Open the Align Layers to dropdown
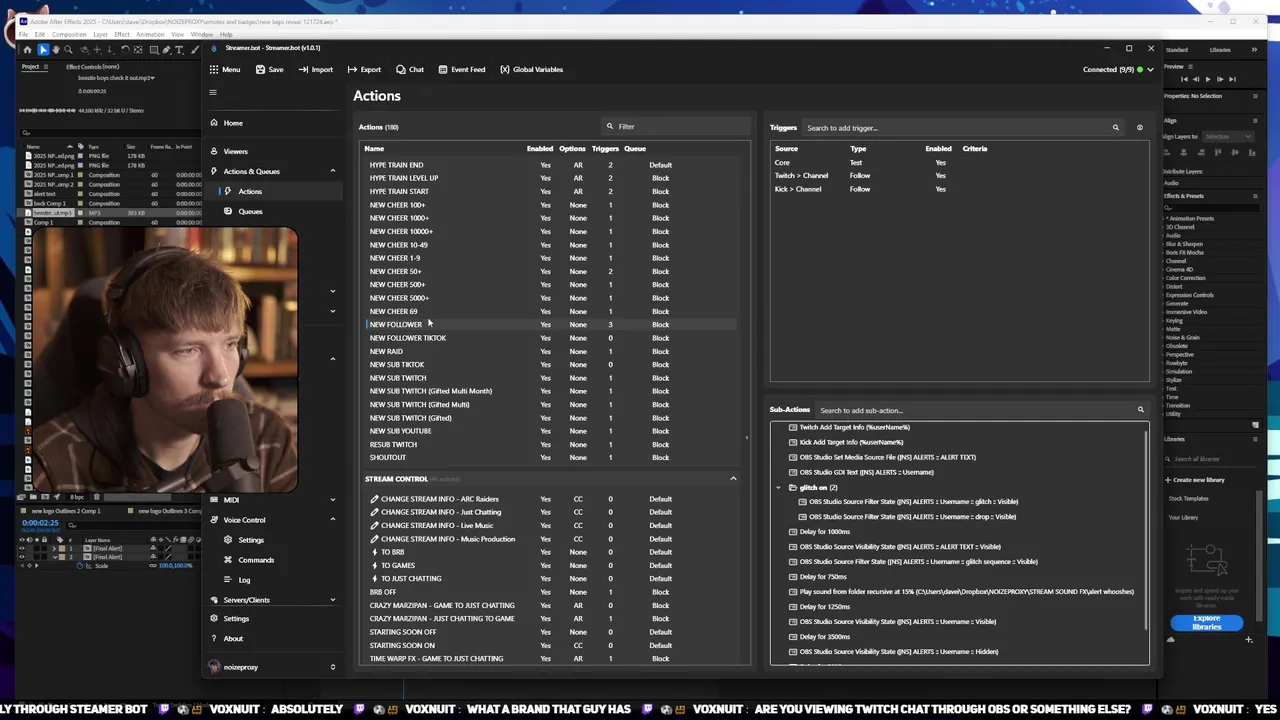This screenshot has height=720, width=1280. (1227, 136)
